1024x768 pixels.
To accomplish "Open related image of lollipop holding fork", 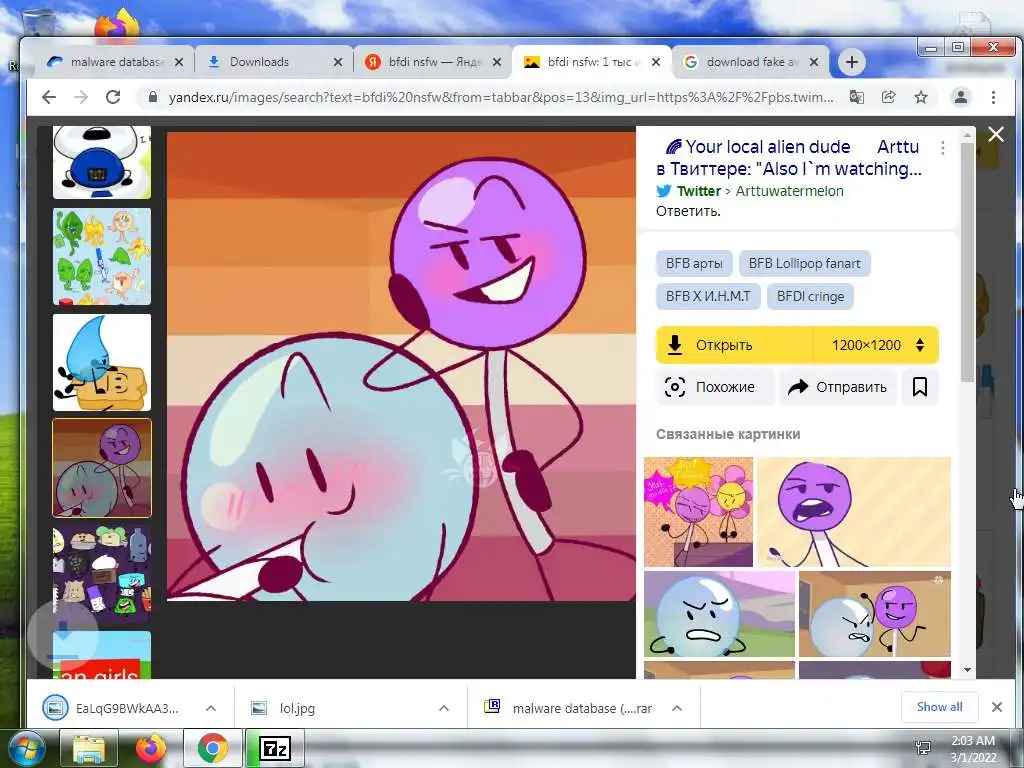I will click(x=854, y=511).
